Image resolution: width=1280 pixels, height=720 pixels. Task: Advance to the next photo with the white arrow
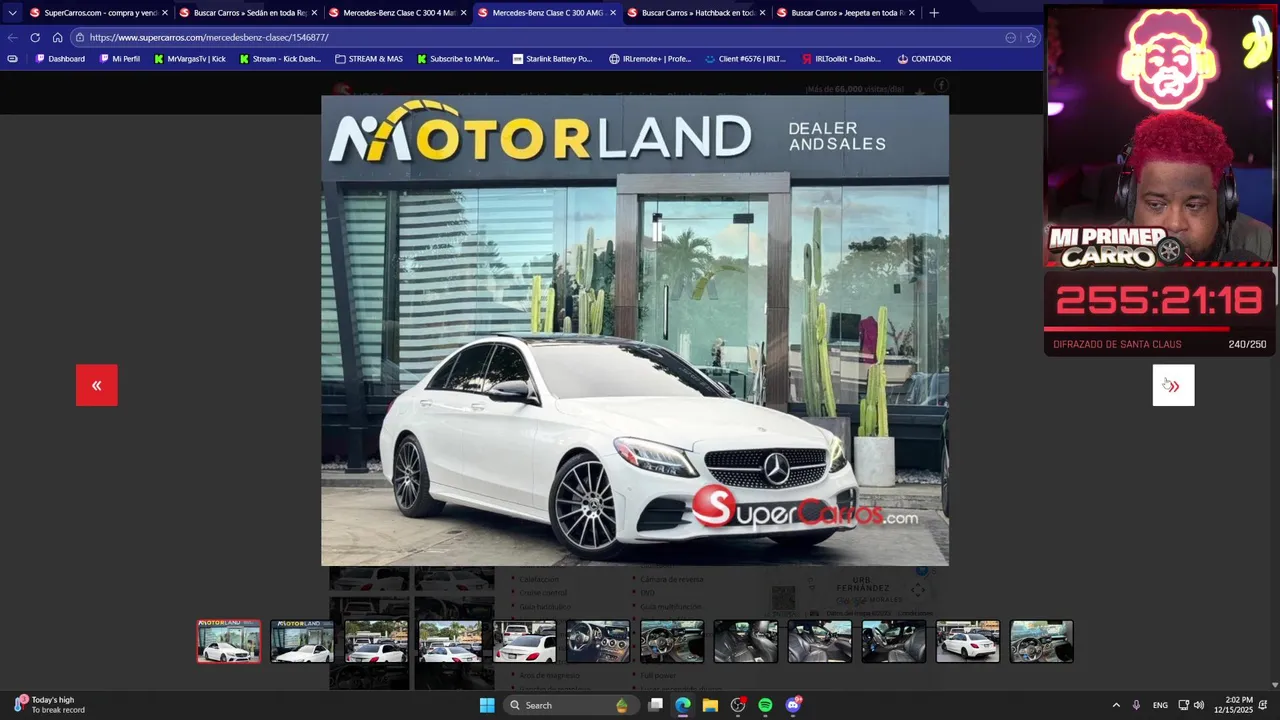click(x=1173, y=385)
